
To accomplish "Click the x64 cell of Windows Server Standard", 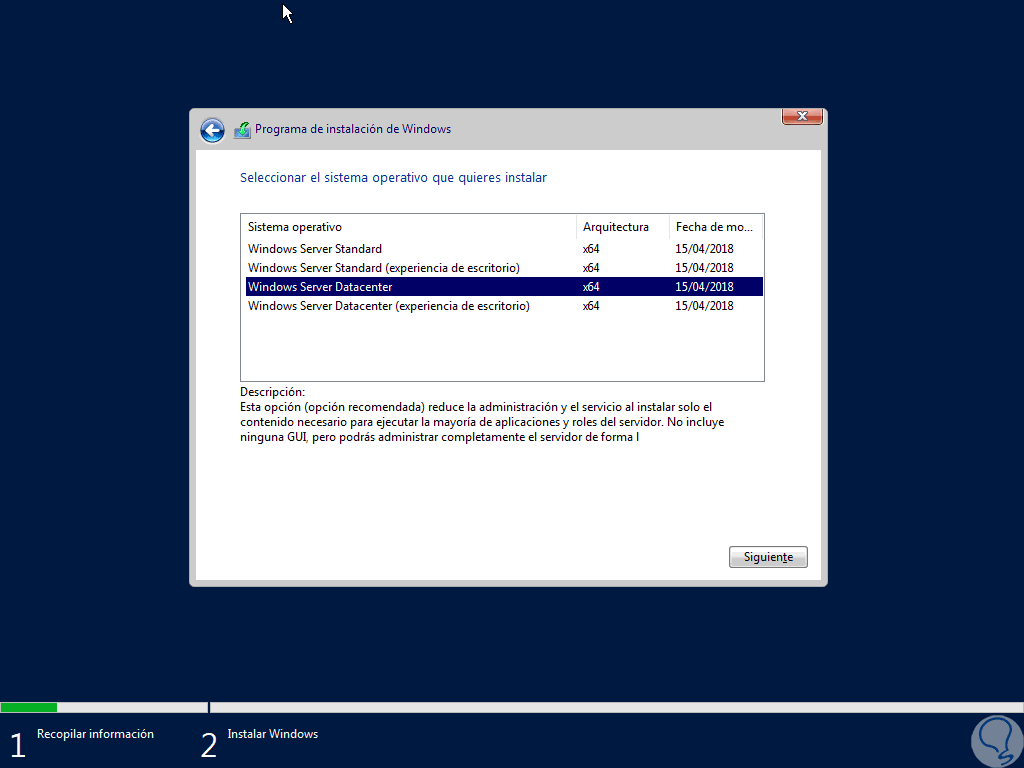I will (591, 249).
